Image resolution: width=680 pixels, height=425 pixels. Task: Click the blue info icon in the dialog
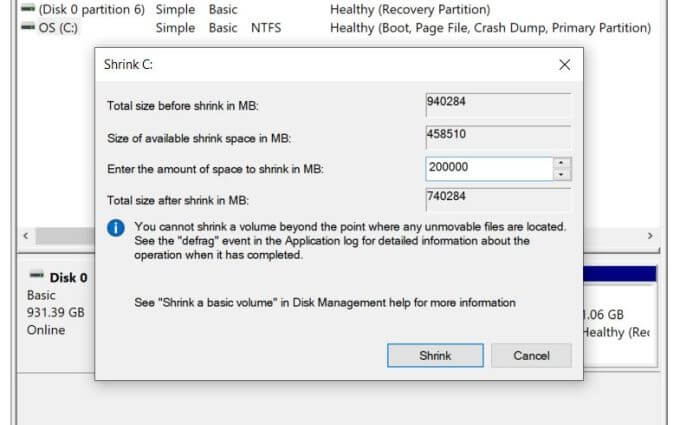click(117, 229)
